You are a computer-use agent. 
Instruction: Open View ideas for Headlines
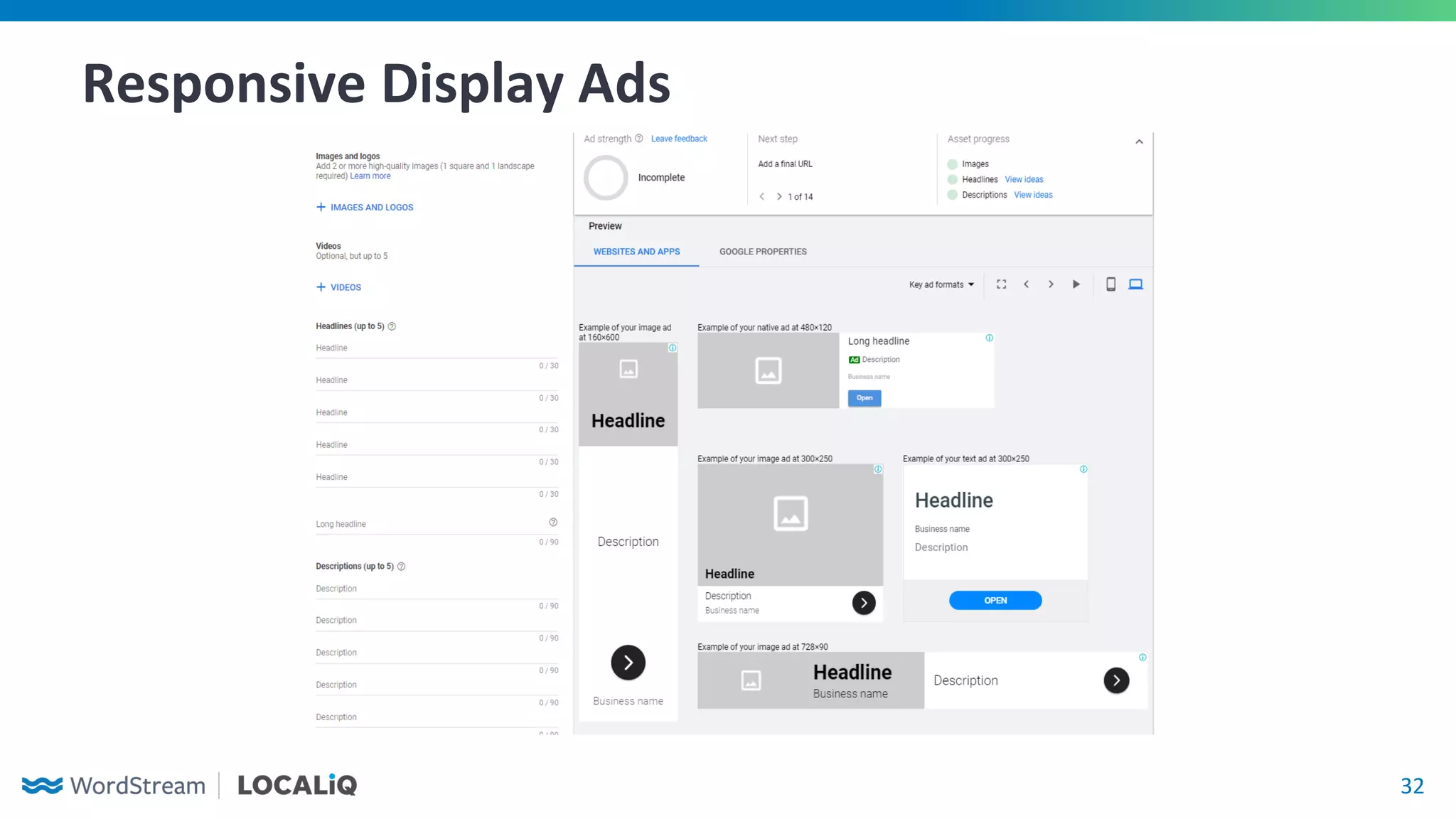point(1024,179)
